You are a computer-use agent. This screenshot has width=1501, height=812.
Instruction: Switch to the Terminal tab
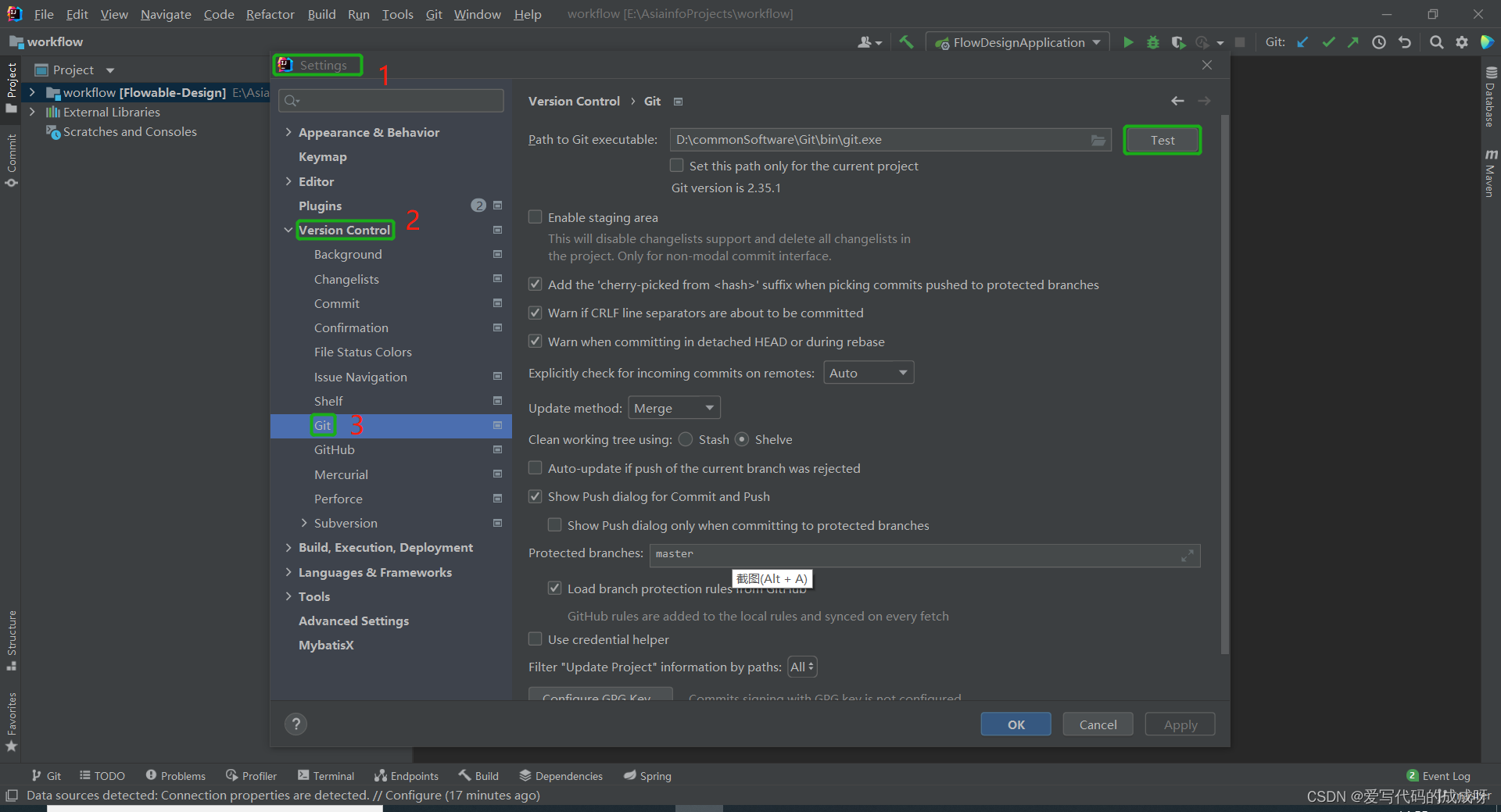click(326, 775)
